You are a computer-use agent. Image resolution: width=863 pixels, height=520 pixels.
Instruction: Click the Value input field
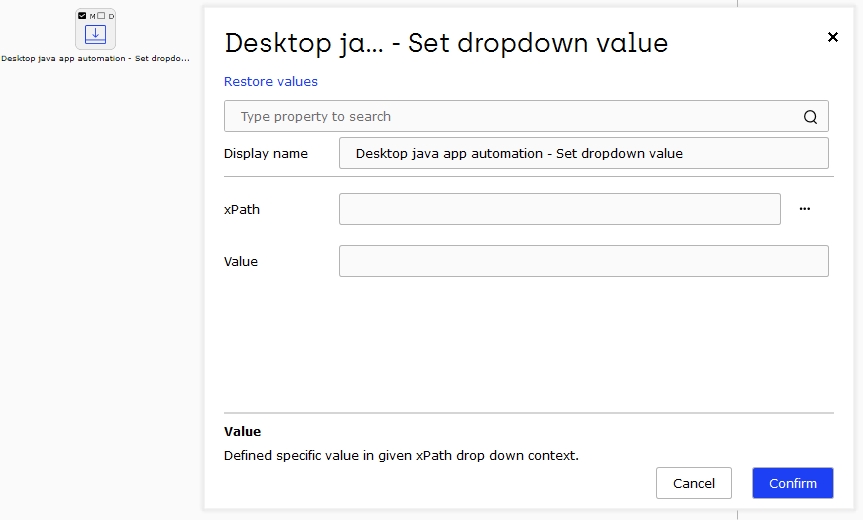584,261
